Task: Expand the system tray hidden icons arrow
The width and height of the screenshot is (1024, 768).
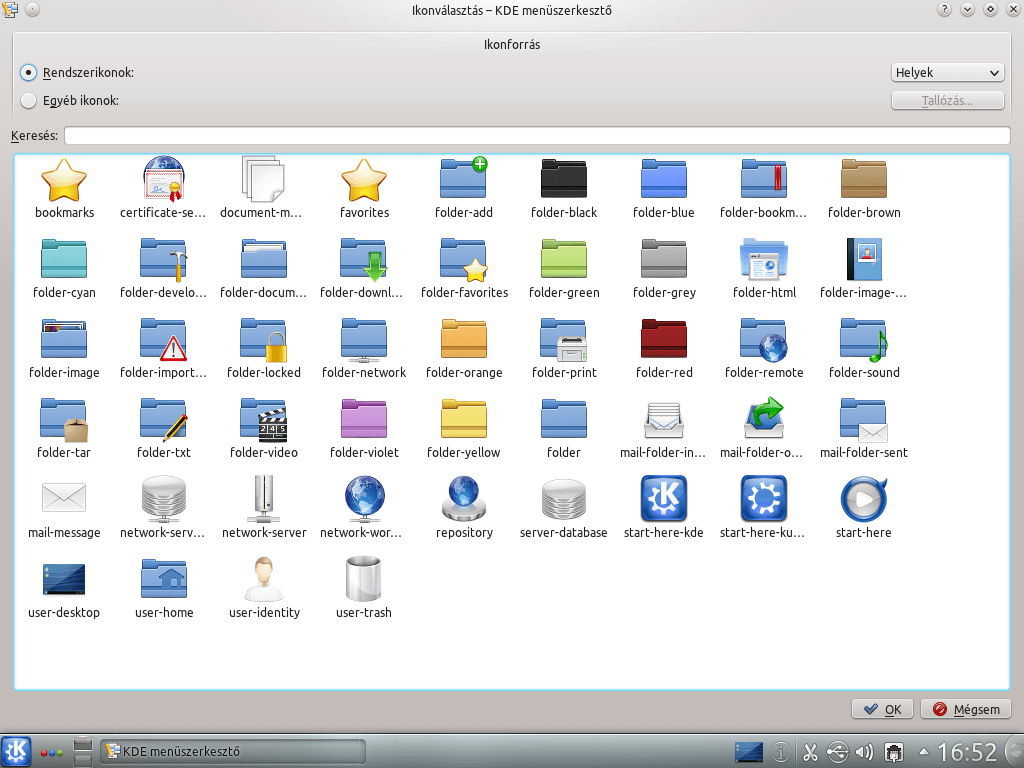Action: coord(923,751)
